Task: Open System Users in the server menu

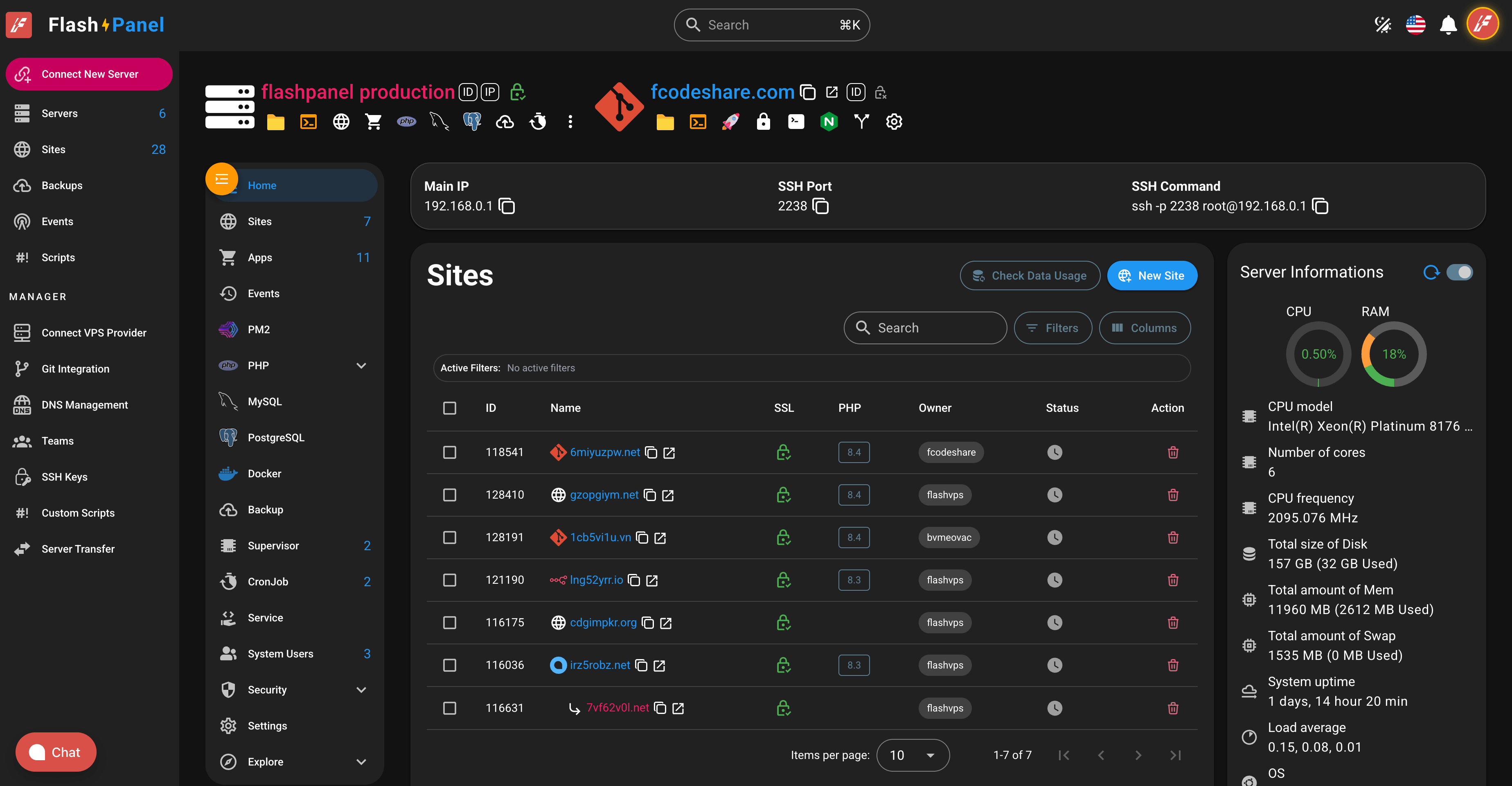Action: tap(295, 654)
